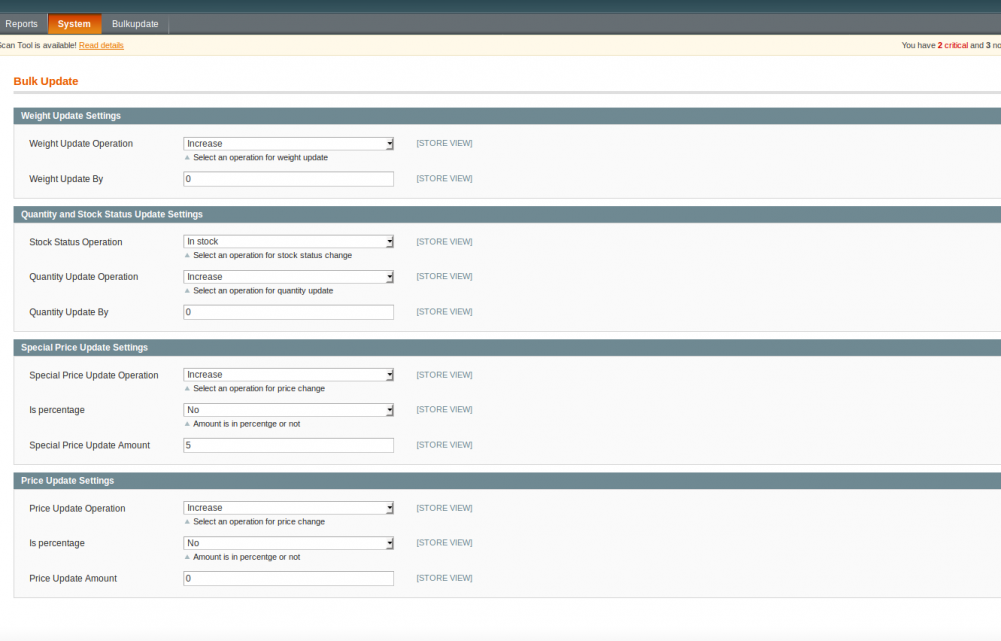Click the Quantity Update By input field

pos(288,311)
